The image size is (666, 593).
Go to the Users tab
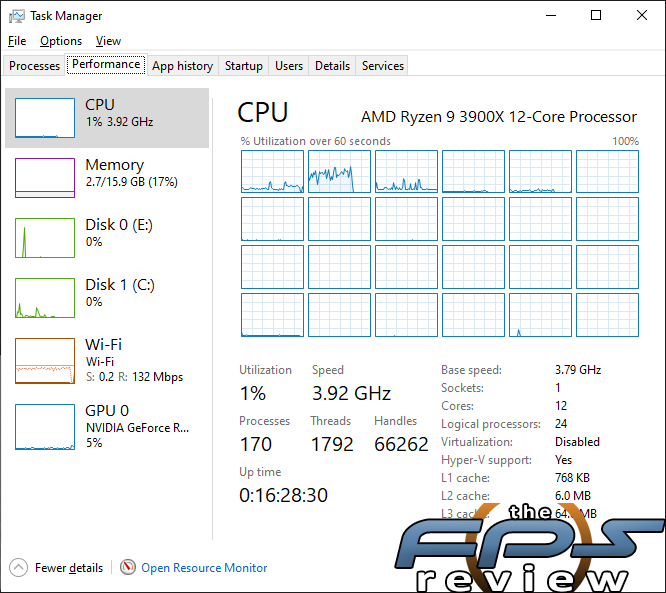coord(289,66)
